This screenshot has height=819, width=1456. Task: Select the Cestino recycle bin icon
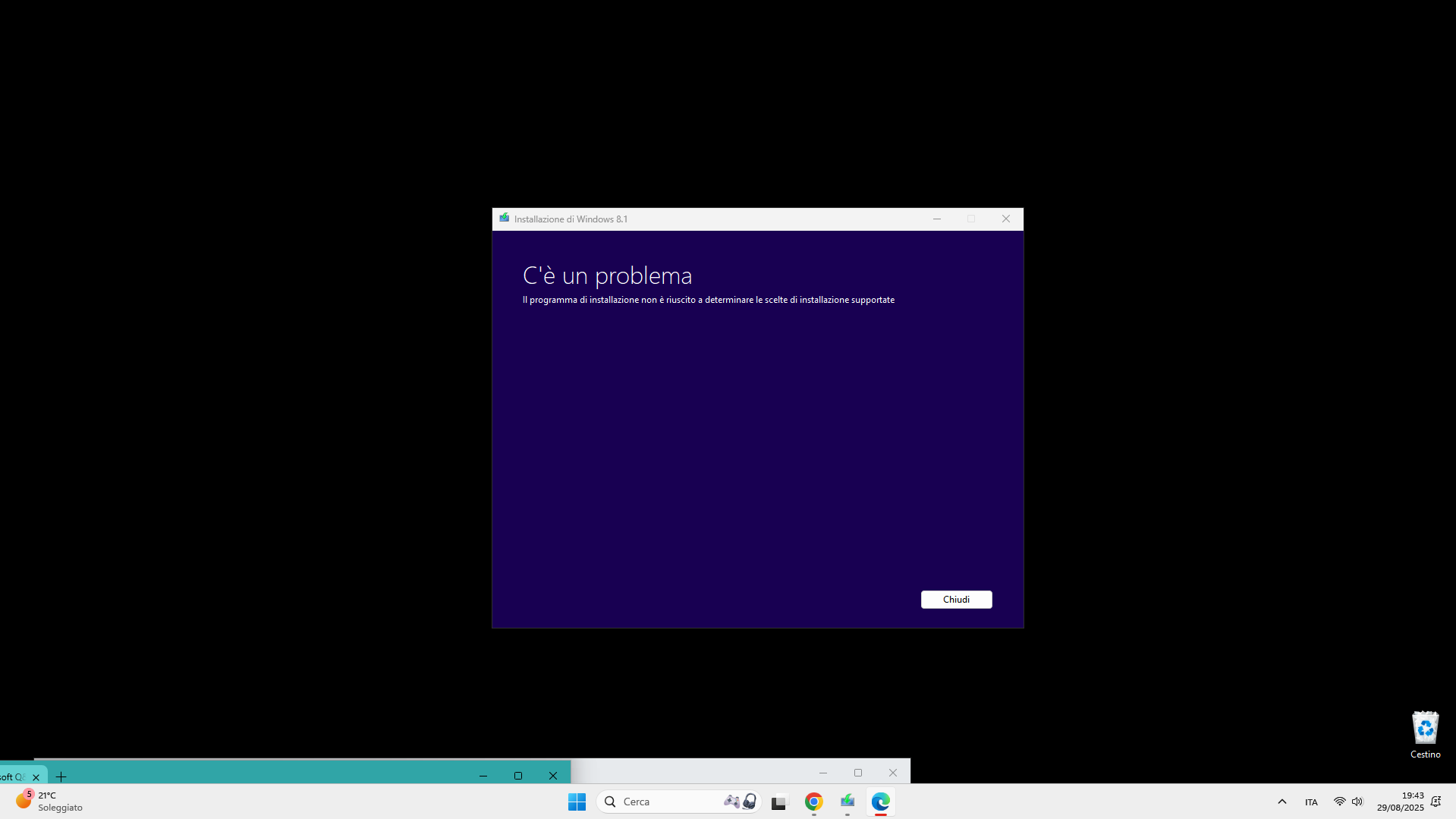pos(1426,735)
